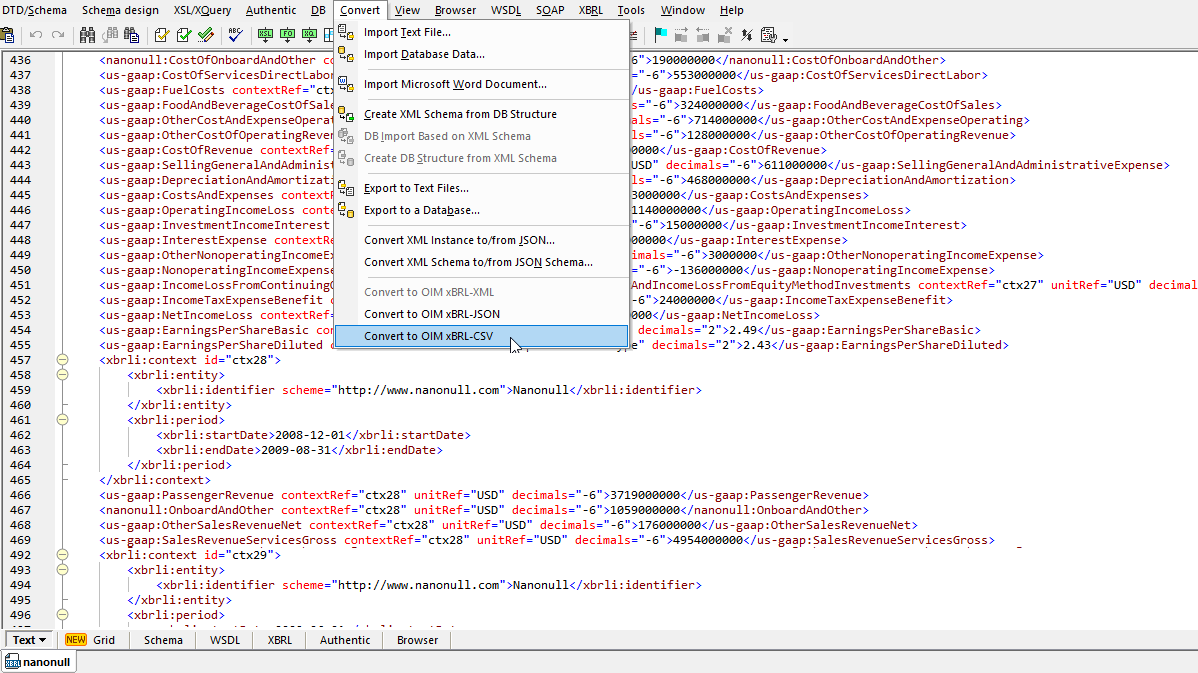Viewport: 1198px width, 673px height.
Task: Open Text view mode dropdown
Action: pos(43,640)
